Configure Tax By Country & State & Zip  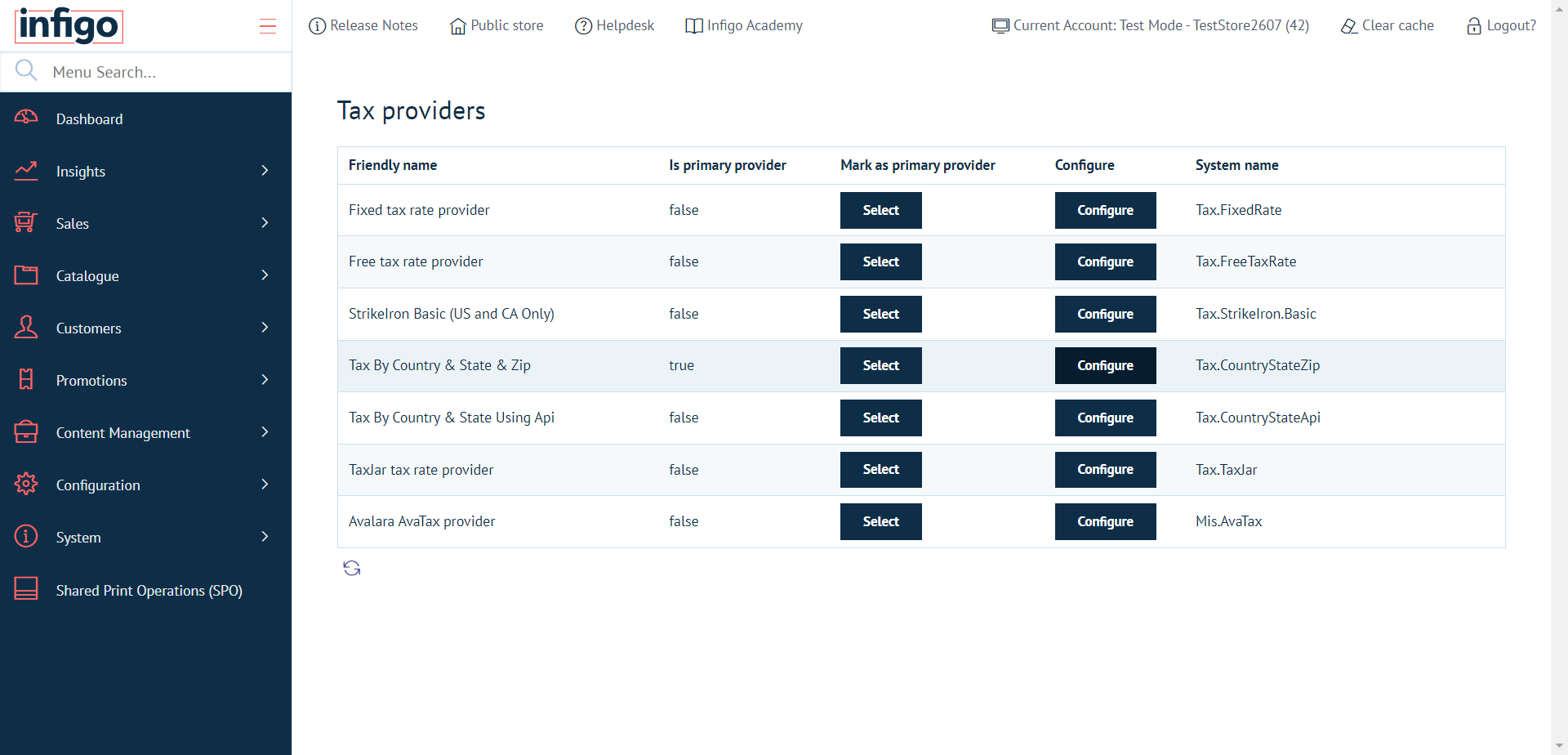pyautogui.click(x=1105, y=365)
